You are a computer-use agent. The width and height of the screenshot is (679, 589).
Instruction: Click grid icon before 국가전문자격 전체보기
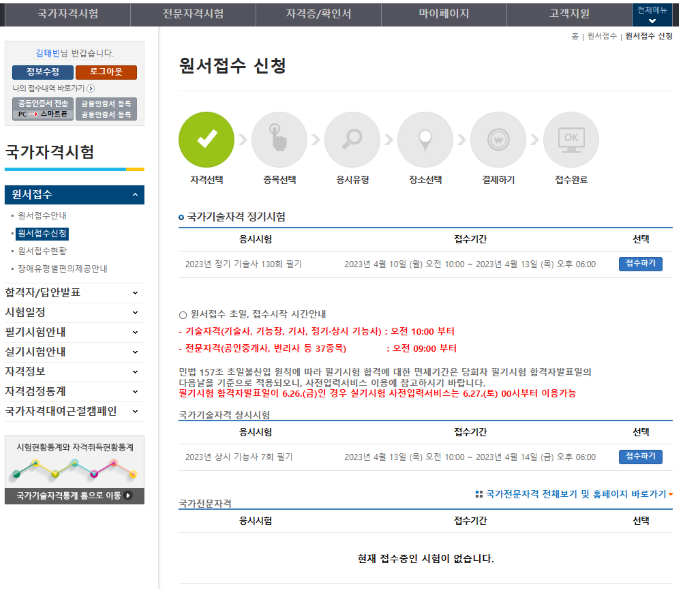[479, 494]
